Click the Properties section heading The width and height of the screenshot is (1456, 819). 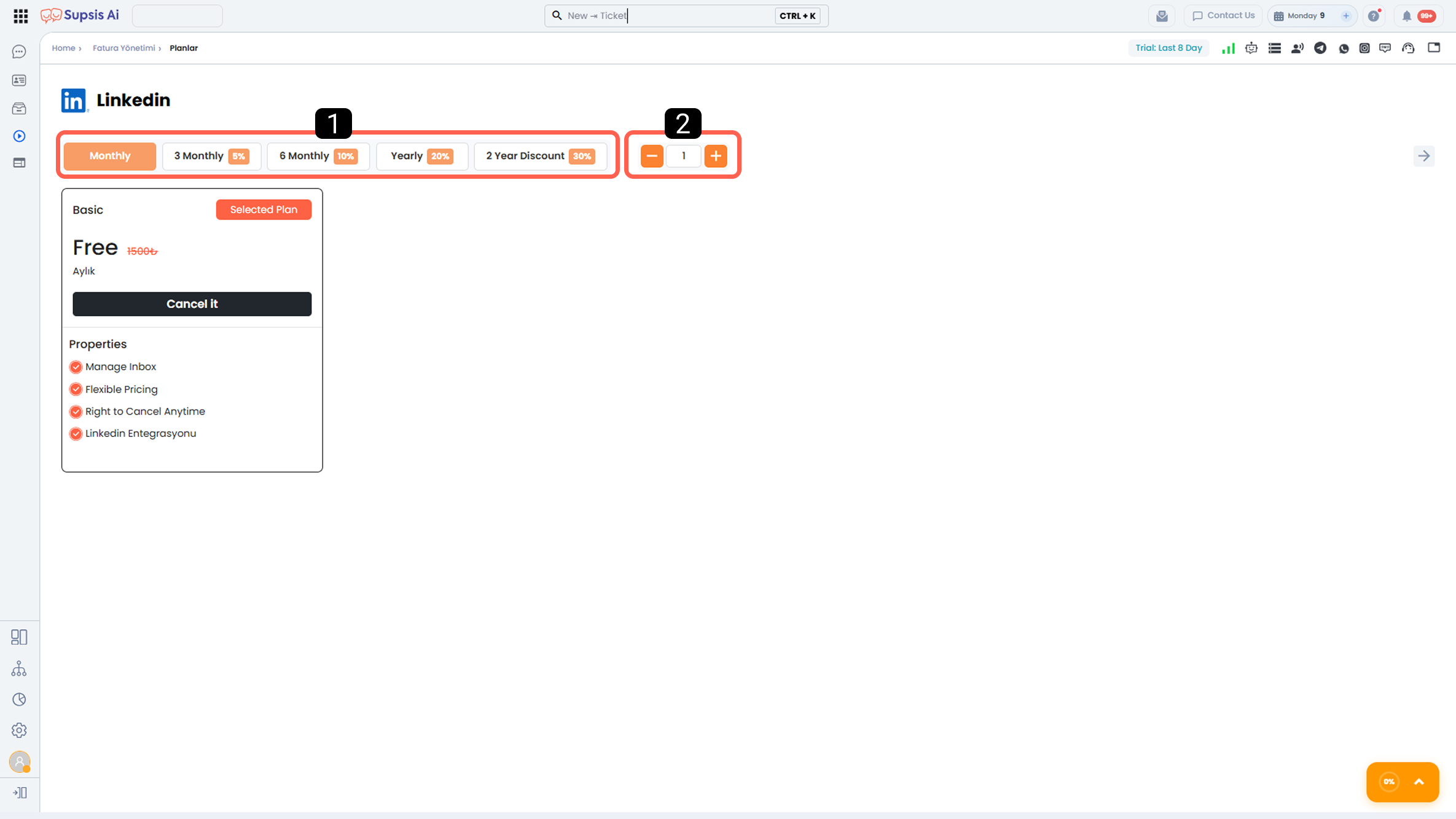tap(98, 345)
